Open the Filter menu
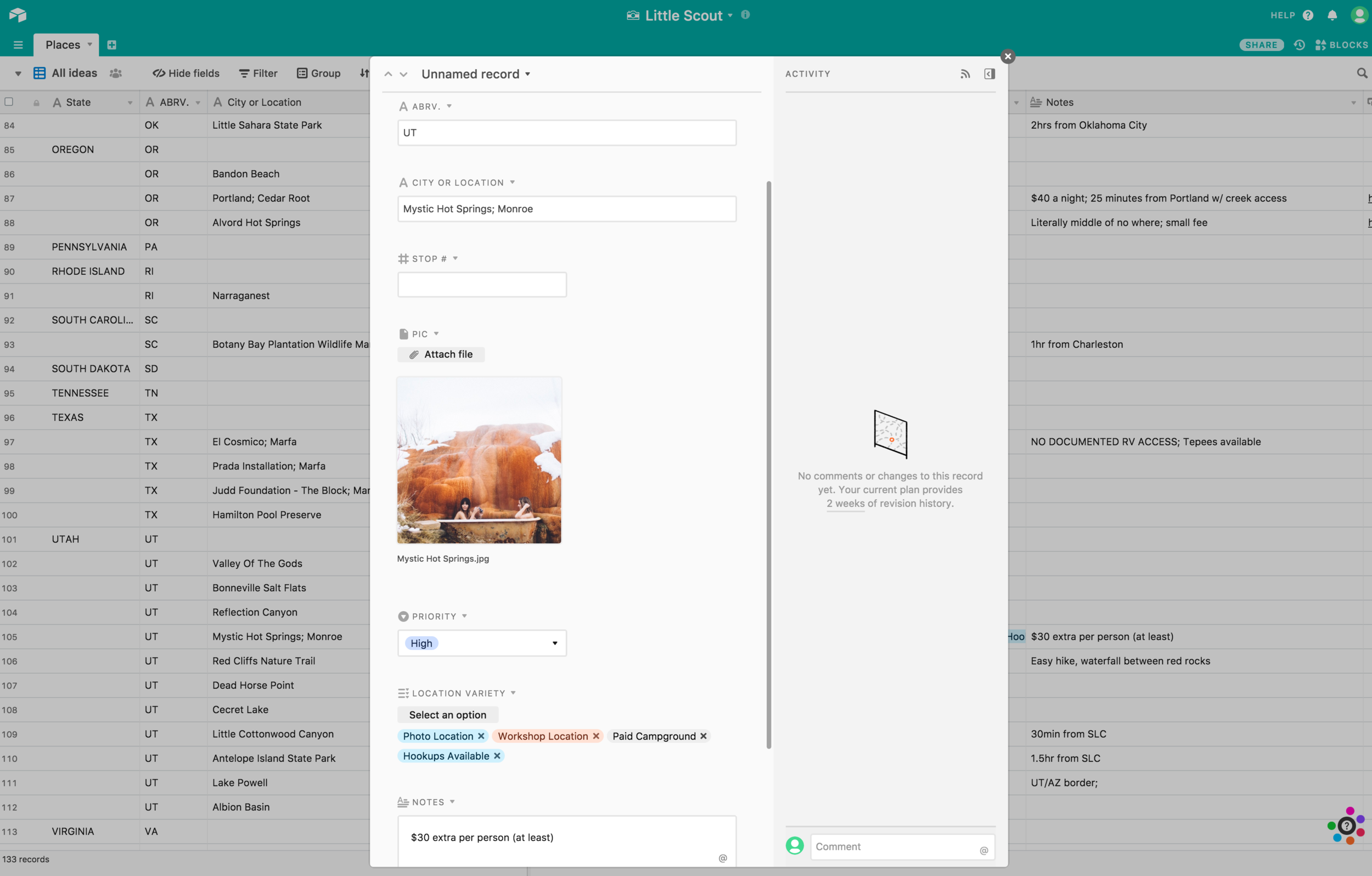Image resolution: width=1372 pixels, height=876 pixels. coord(258,73)
